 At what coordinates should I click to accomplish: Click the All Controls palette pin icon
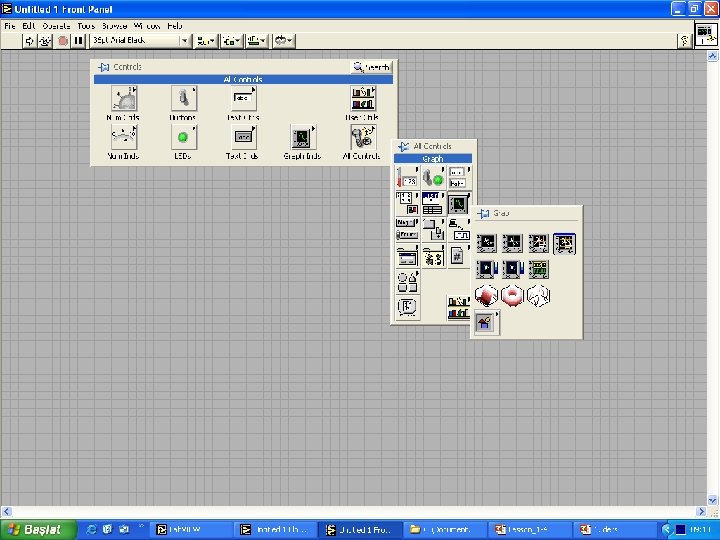[x=403, y=146]
